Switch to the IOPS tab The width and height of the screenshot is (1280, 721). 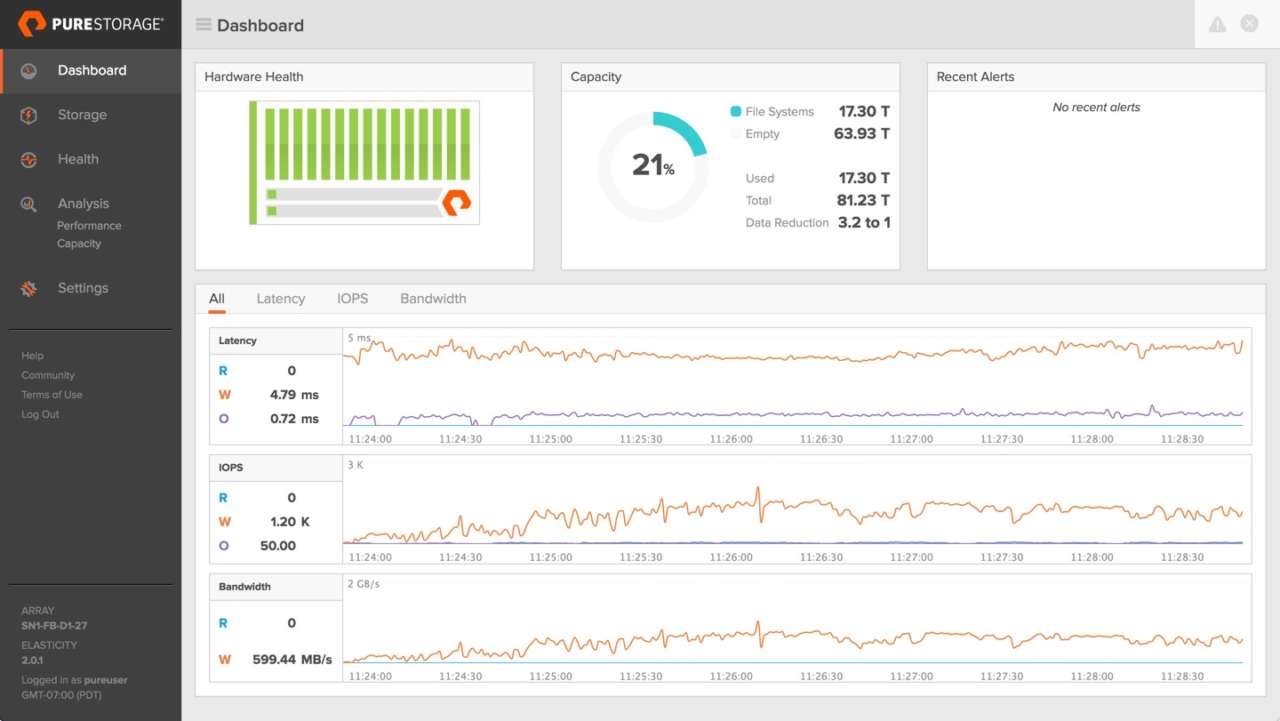352,298
